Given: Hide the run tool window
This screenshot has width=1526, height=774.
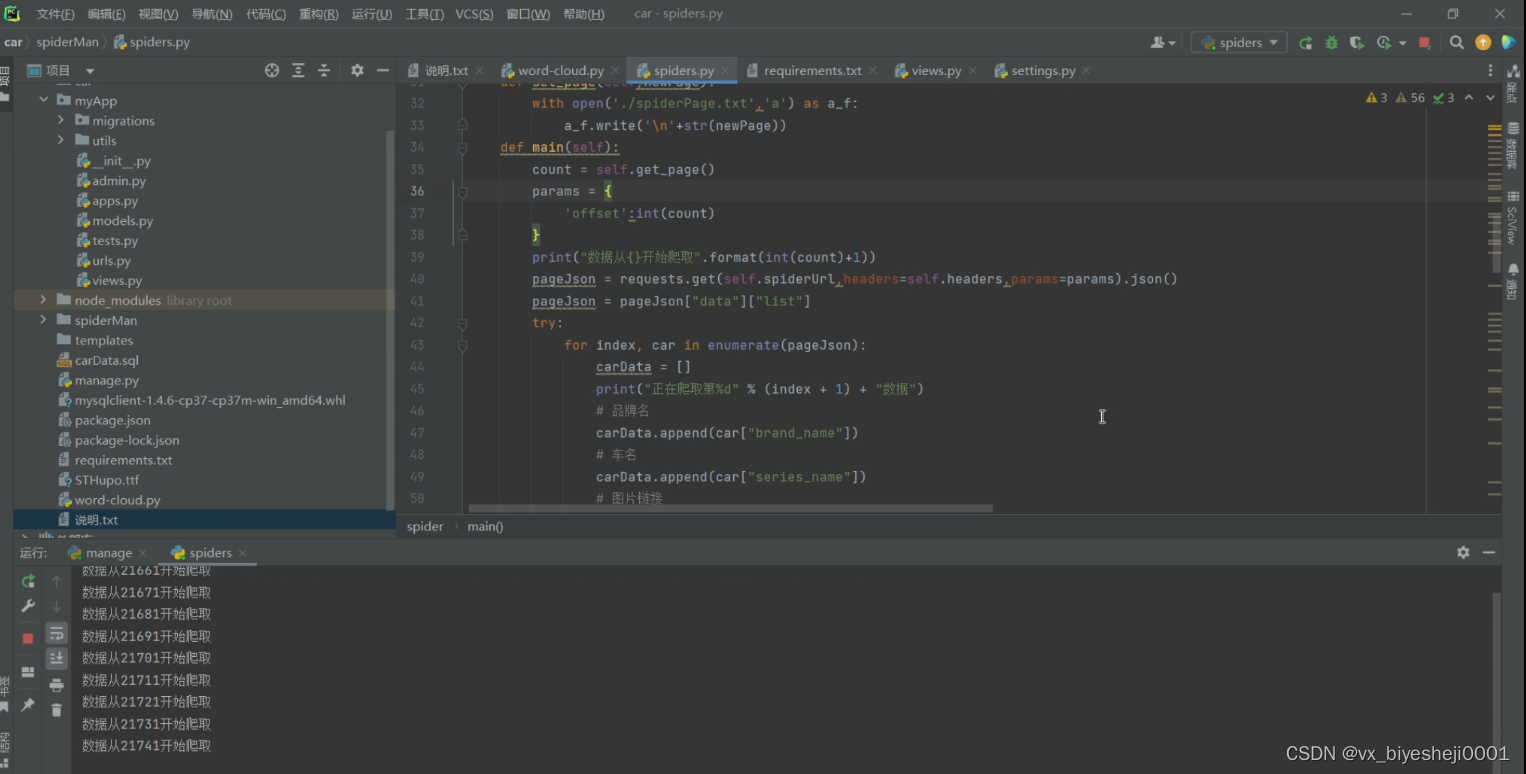Looking at the screenshot, I should [x=1489, y=552].
